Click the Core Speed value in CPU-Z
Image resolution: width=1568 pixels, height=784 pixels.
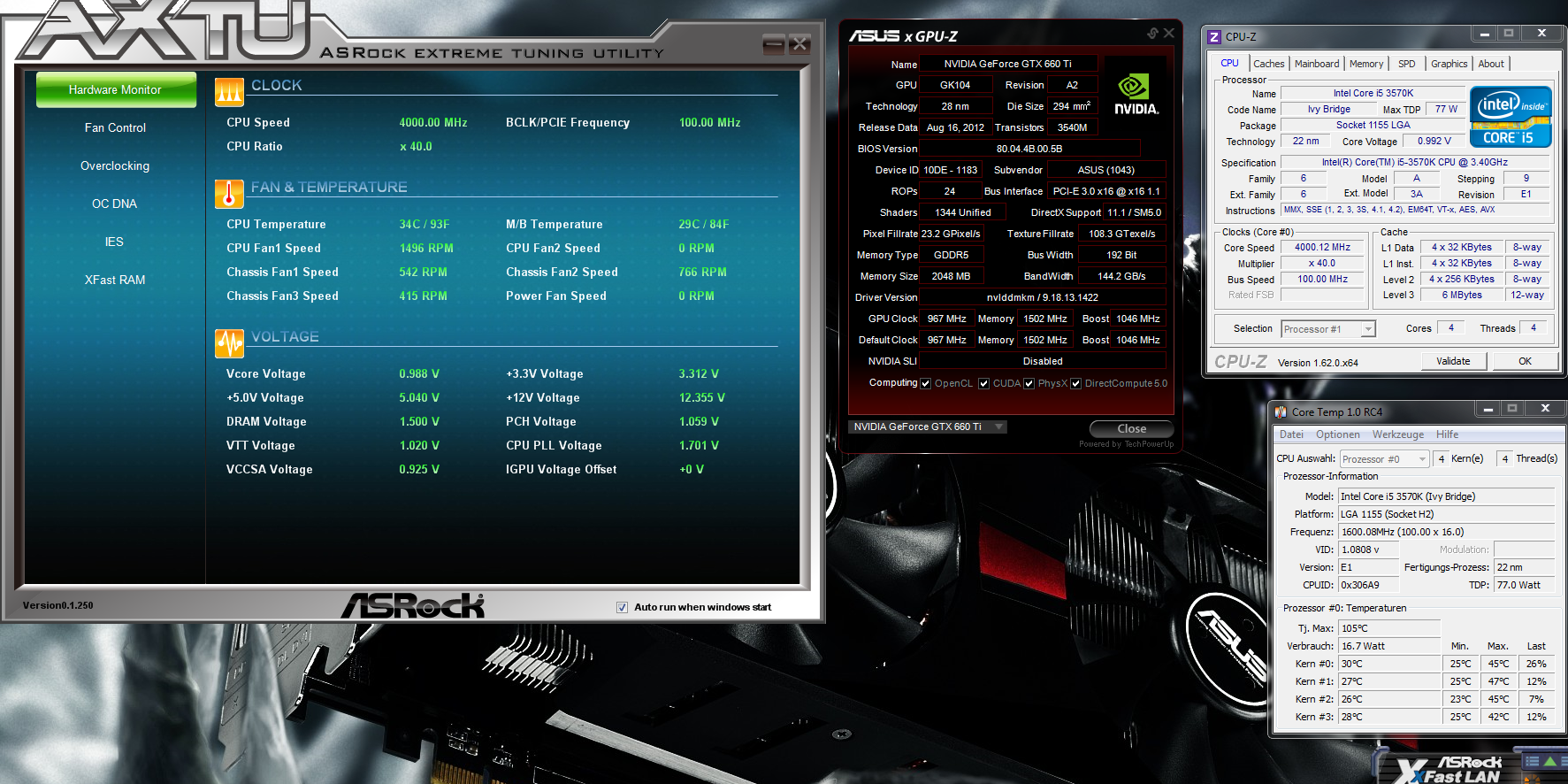coord(1323,248)
